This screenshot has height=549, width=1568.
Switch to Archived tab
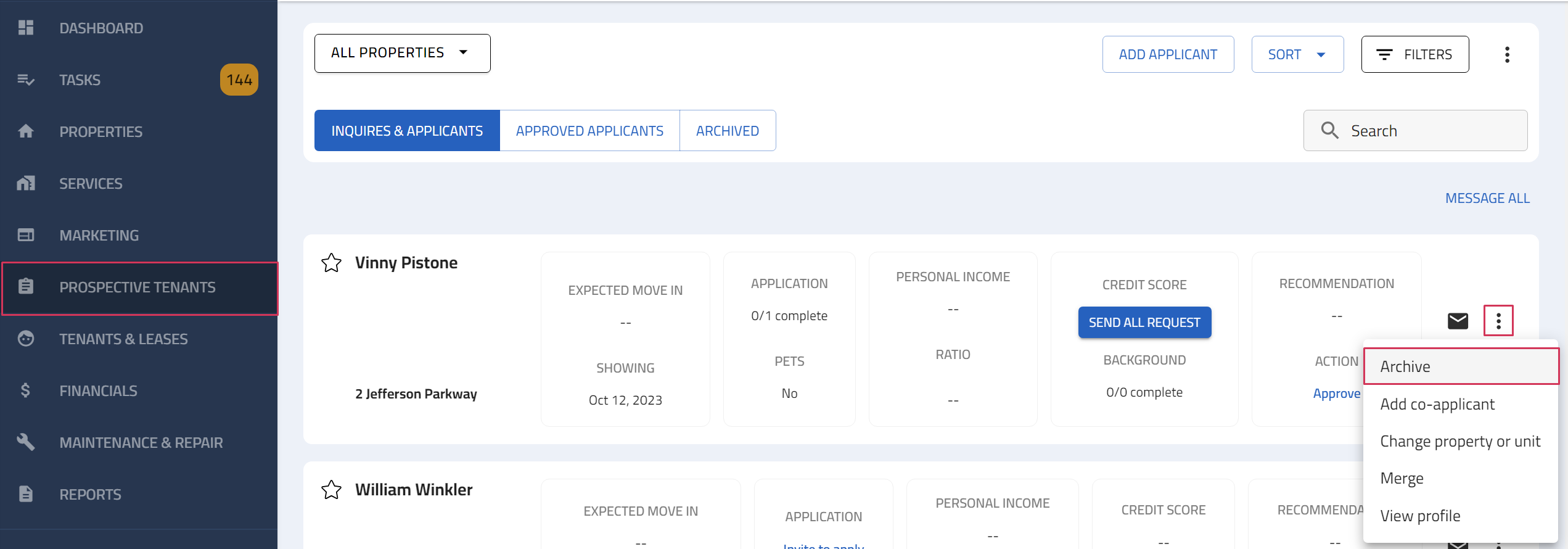coord(728,131)
